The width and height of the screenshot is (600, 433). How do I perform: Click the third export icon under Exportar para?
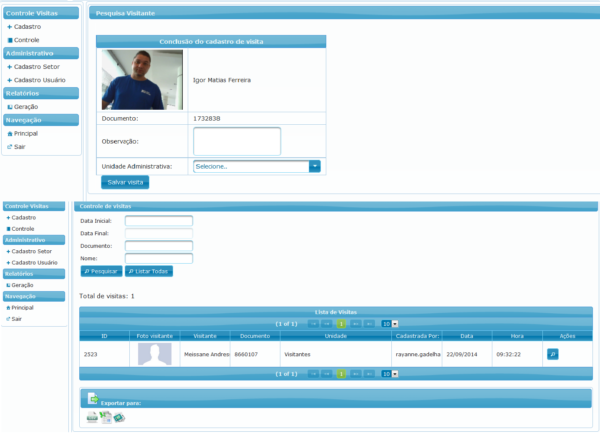point(119,418)
